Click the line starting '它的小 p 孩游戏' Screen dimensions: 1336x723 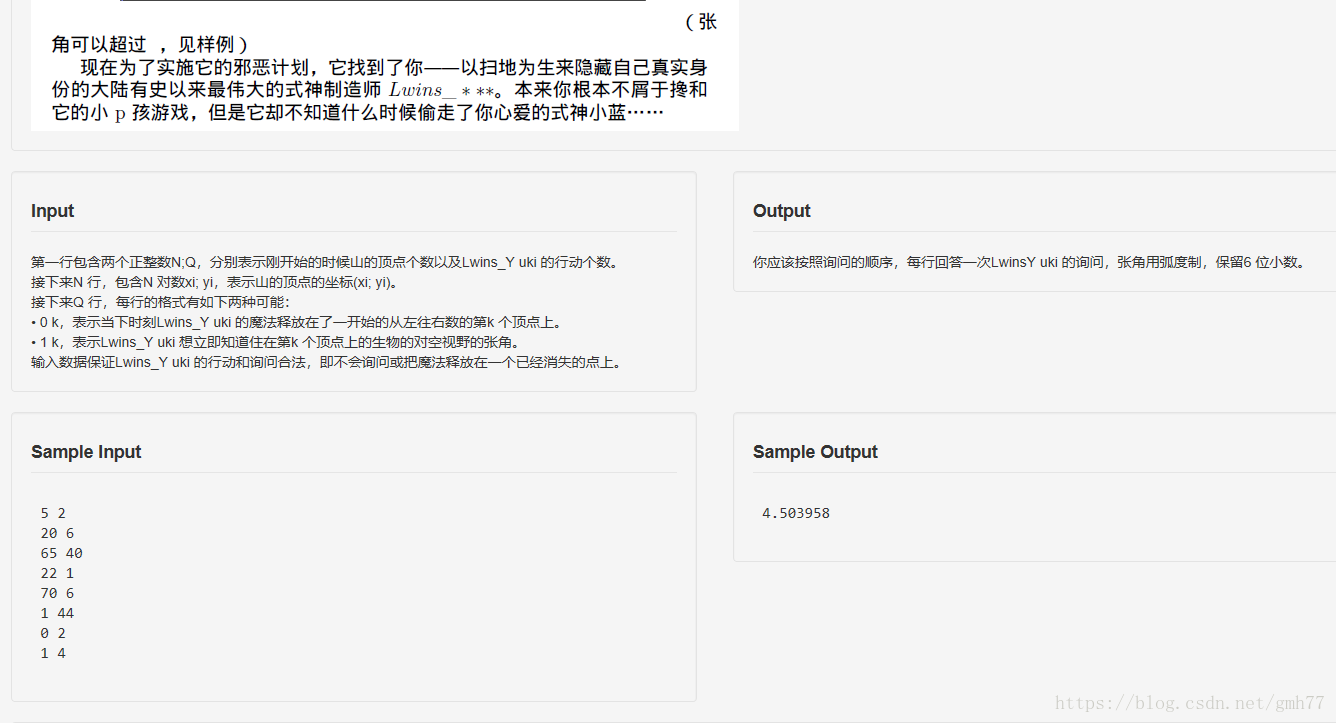pos(358,112)
